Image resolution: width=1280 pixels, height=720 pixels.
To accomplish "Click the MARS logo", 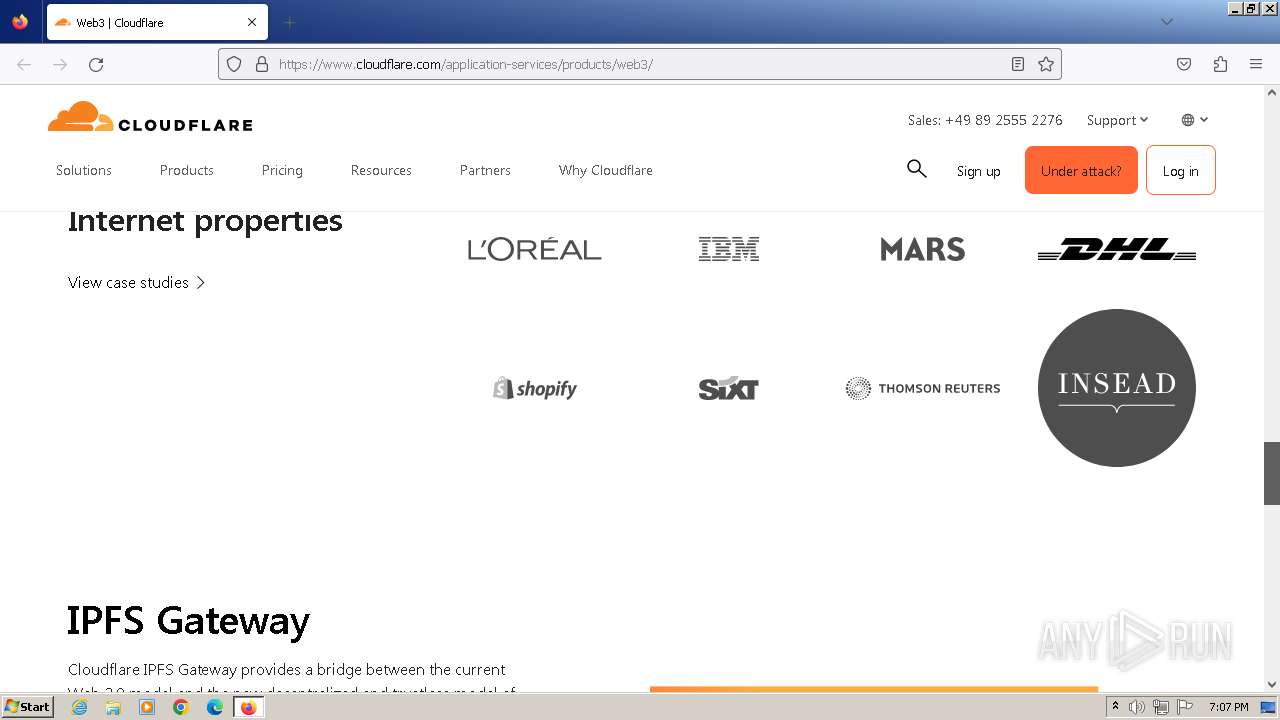I will pos(922,249).
